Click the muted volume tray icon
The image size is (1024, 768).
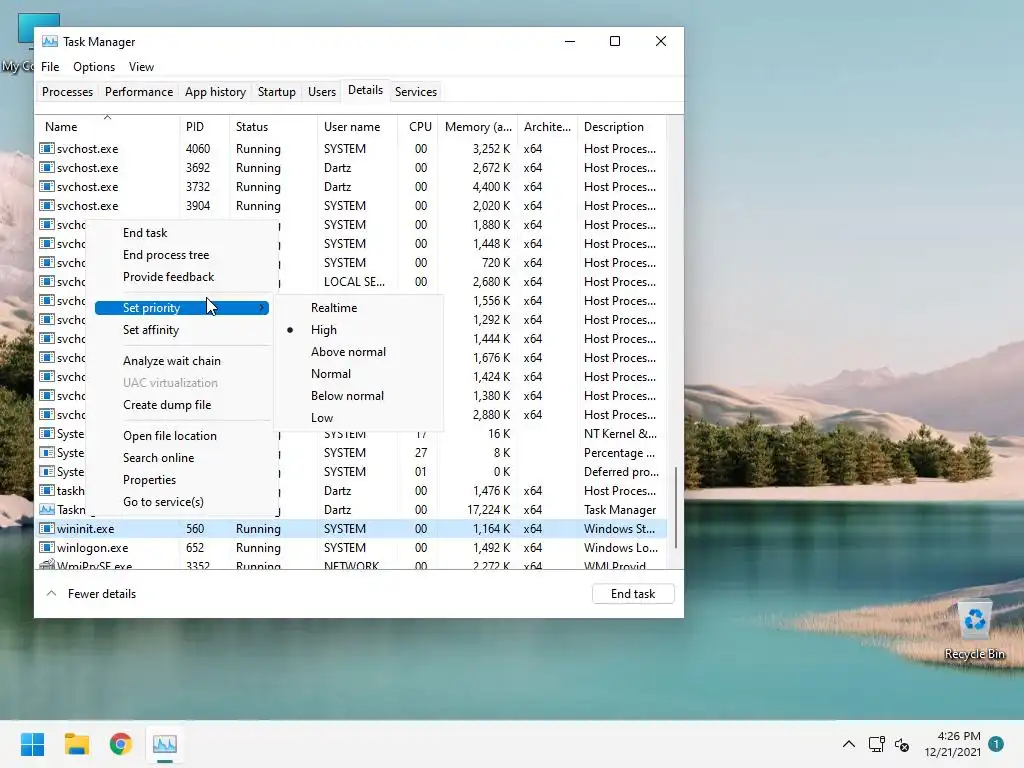coord(902,744)
